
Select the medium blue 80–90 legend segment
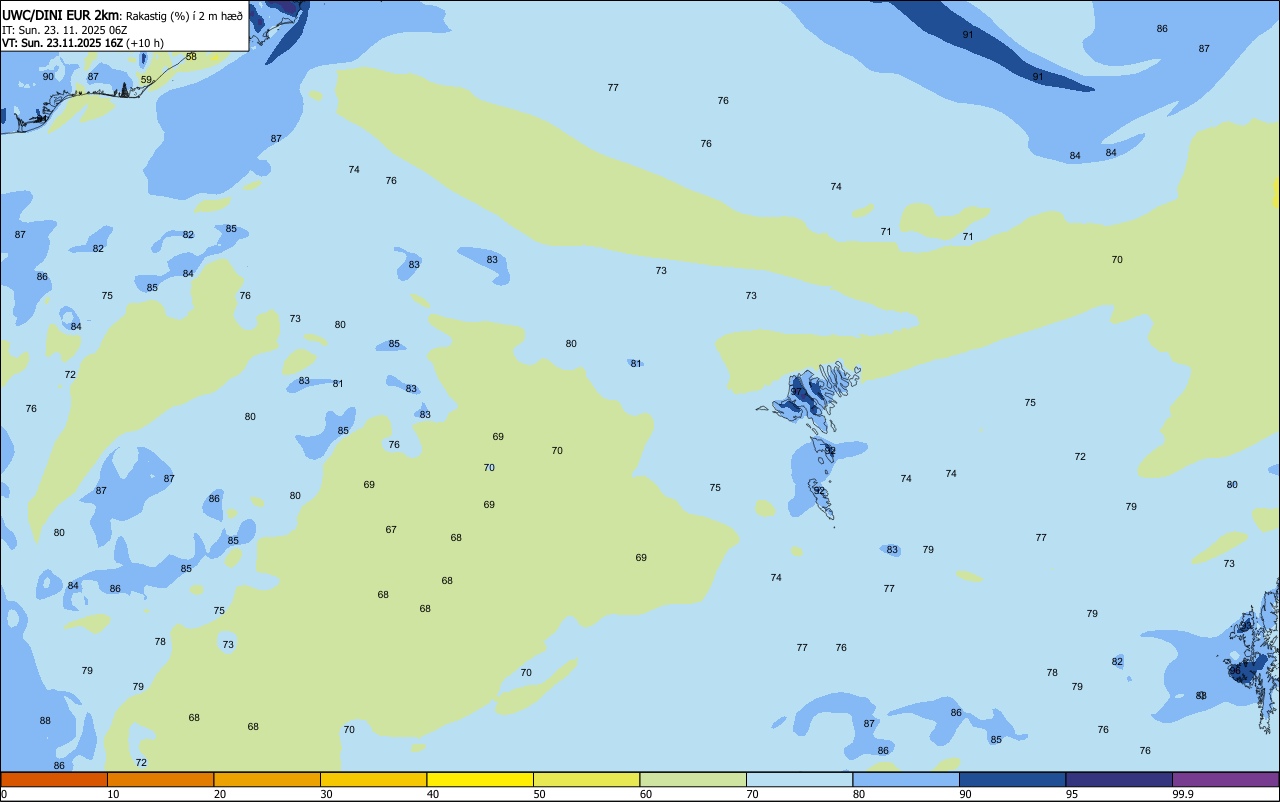[x=906, y=780]
